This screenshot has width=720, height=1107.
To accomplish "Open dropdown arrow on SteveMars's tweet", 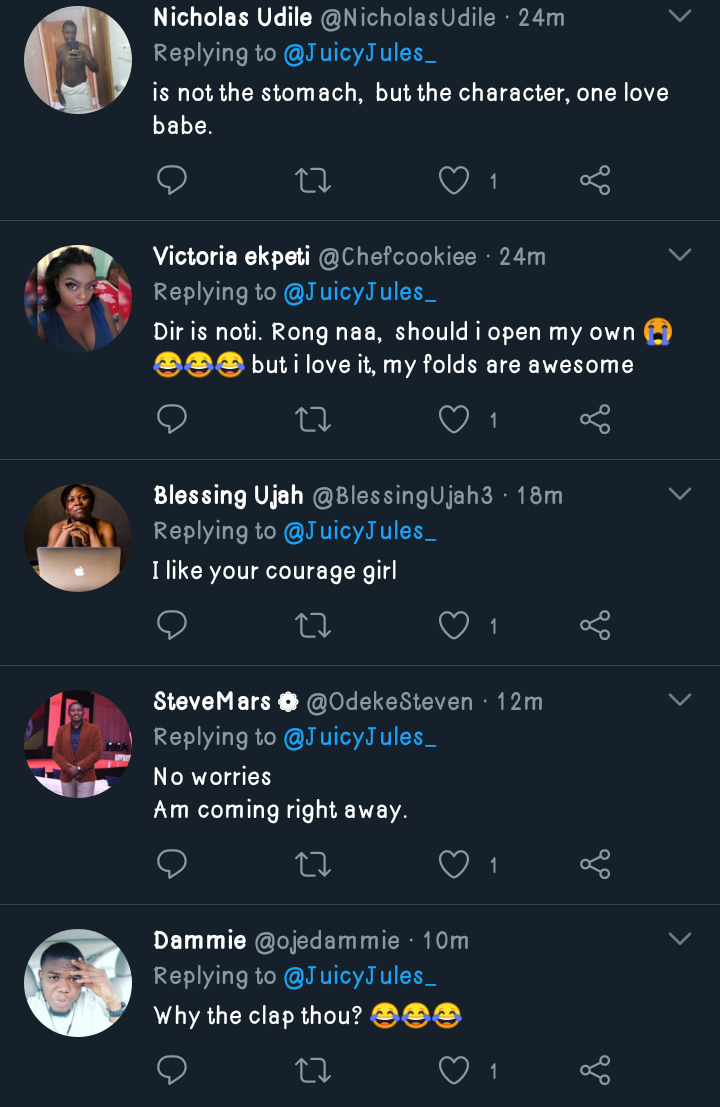I will pos(680,700).
